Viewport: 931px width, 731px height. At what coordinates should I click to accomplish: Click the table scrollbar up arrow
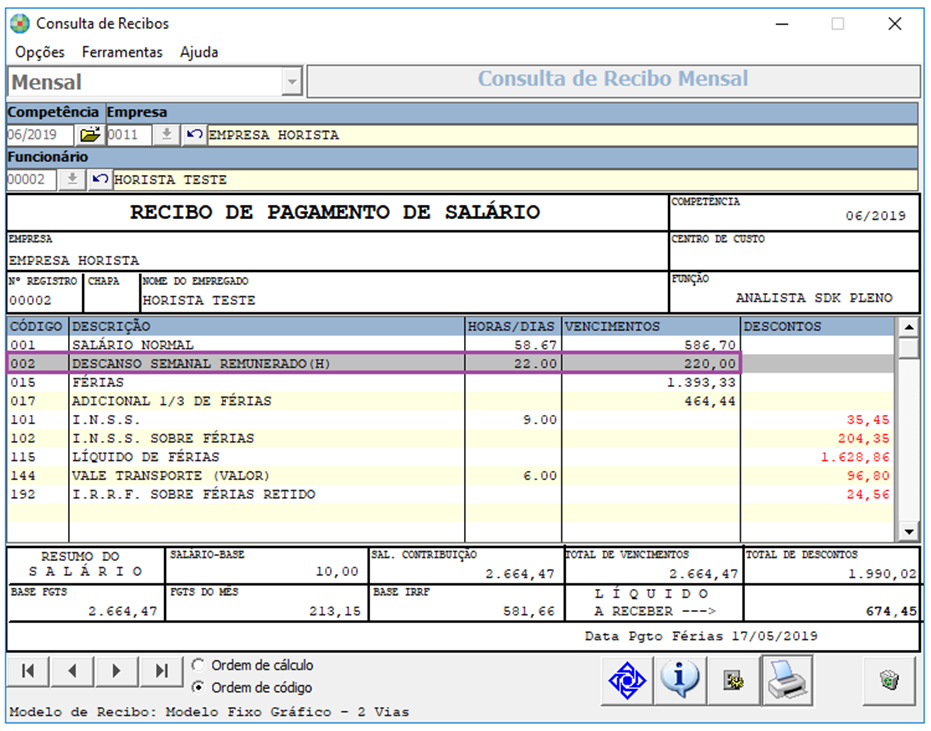point(908,327)
